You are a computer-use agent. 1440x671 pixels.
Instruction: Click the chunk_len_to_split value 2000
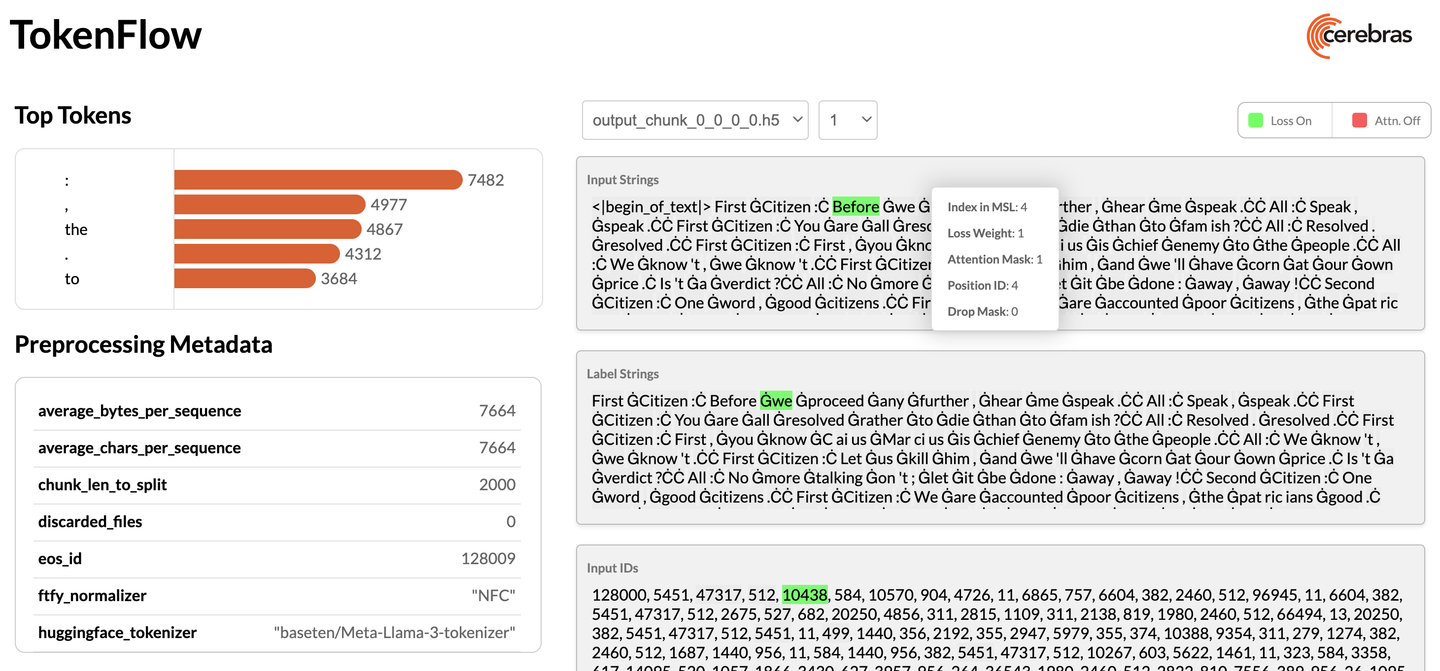pos(497,485)
